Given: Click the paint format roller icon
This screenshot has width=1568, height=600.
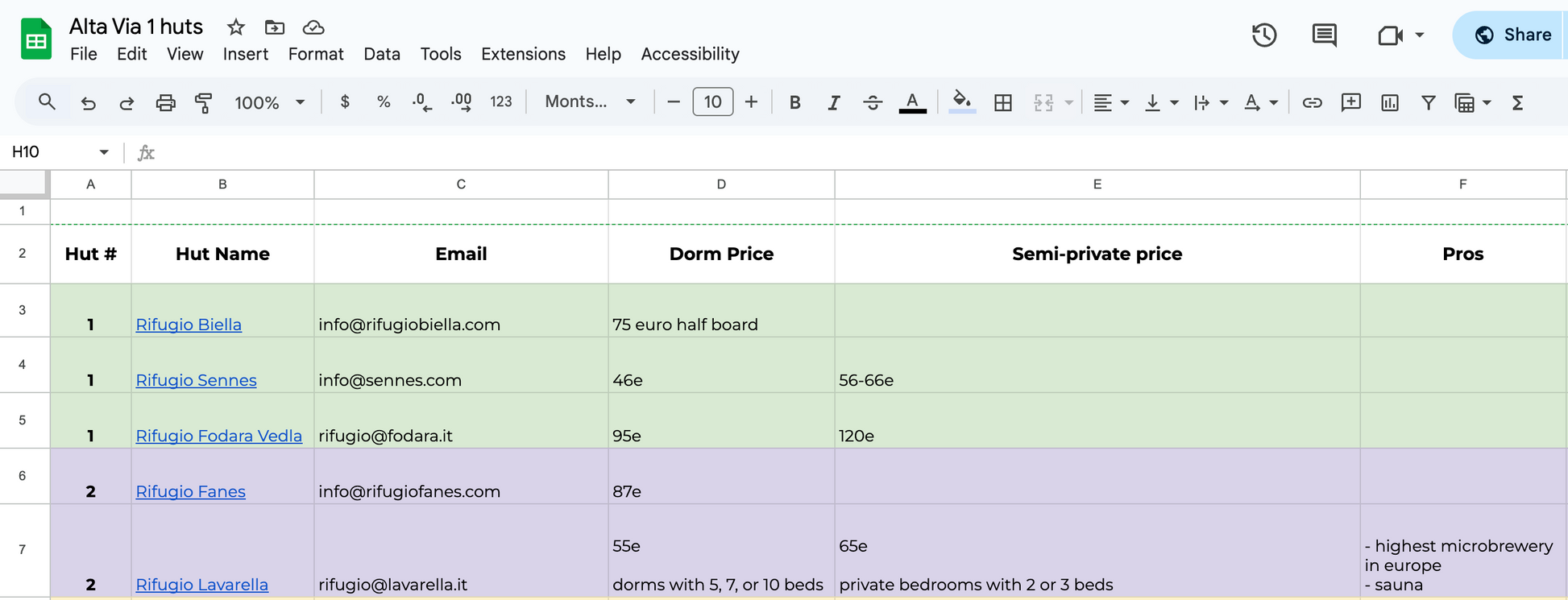Looking at the screenshot, I should [x=204, y=102].
